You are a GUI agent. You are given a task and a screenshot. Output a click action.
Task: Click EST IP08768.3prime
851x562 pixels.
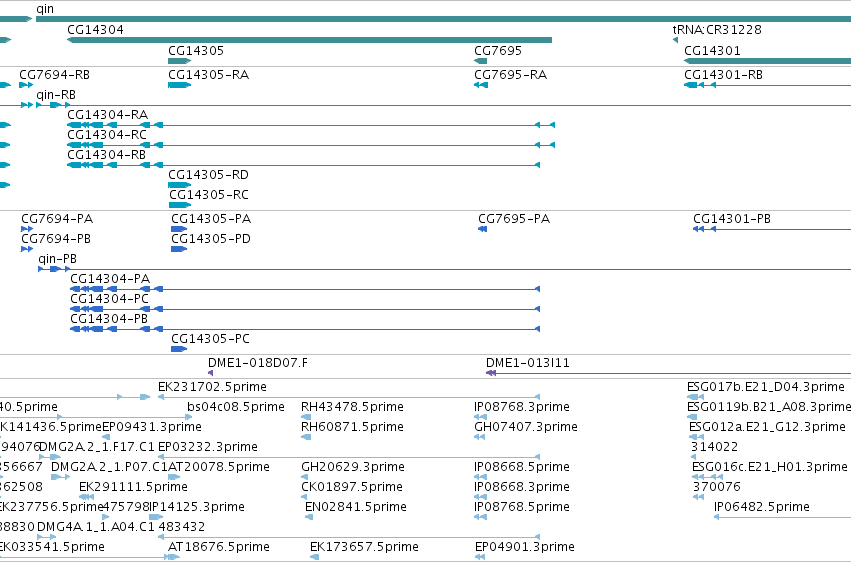522,407
